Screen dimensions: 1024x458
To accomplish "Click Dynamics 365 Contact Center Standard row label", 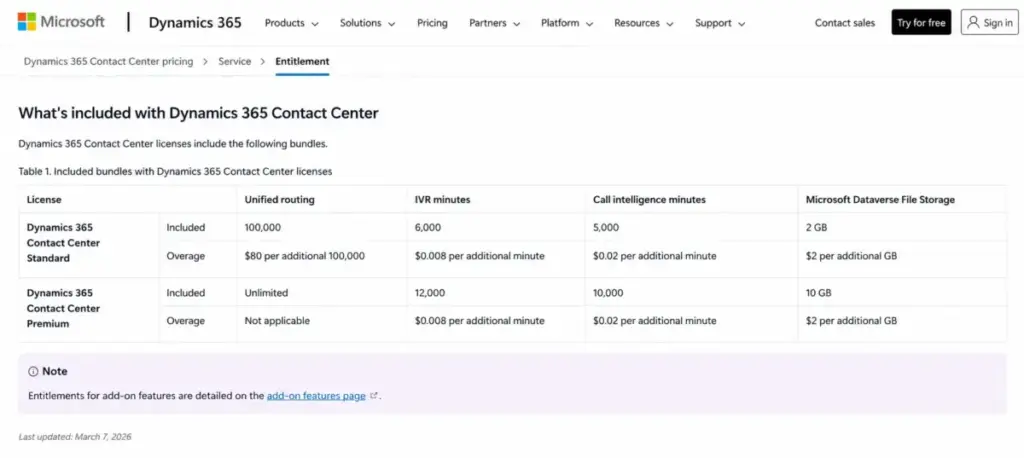I will 63,242.
